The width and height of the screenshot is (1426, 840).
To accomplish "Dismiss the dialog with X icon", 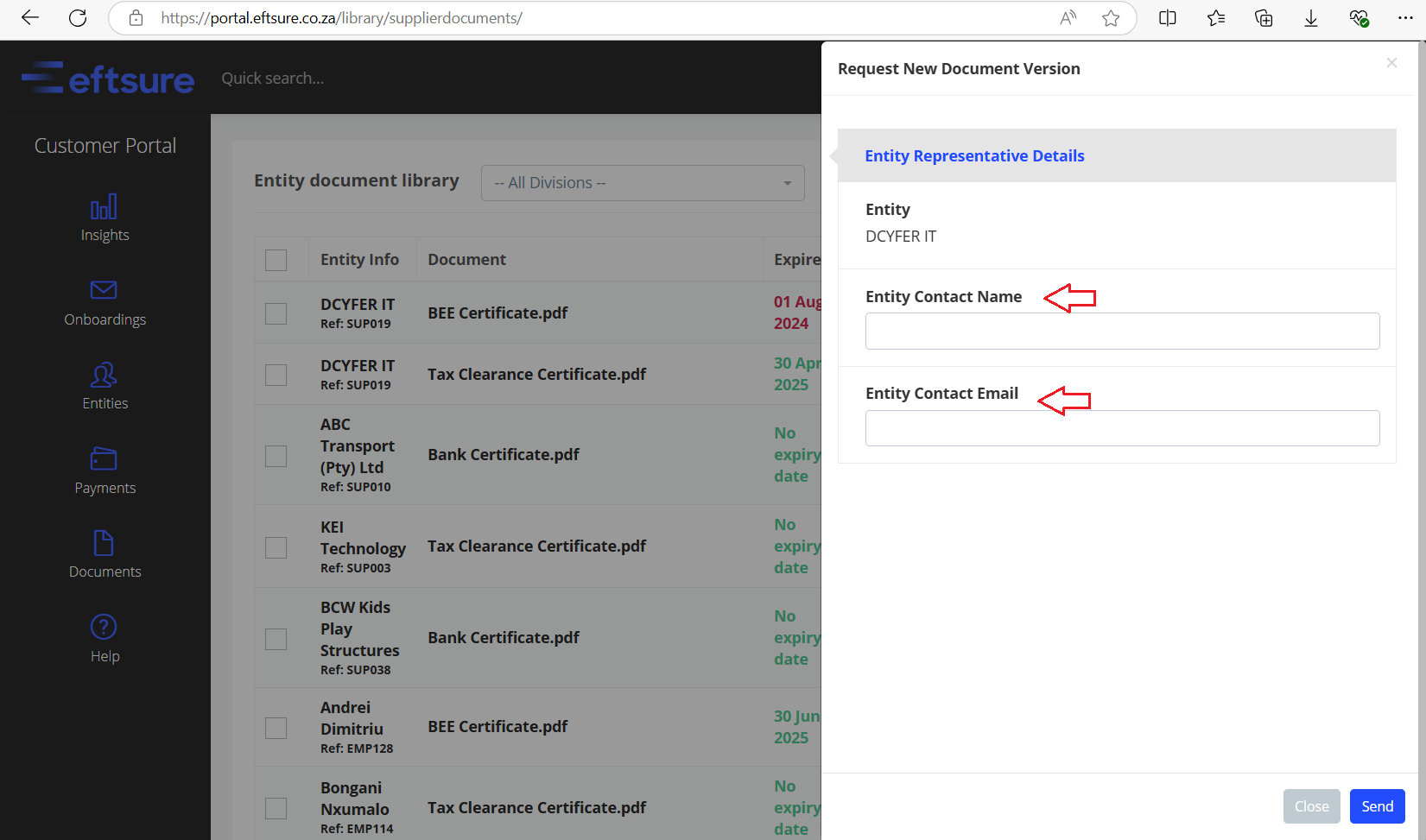I will pos(1391,62).
